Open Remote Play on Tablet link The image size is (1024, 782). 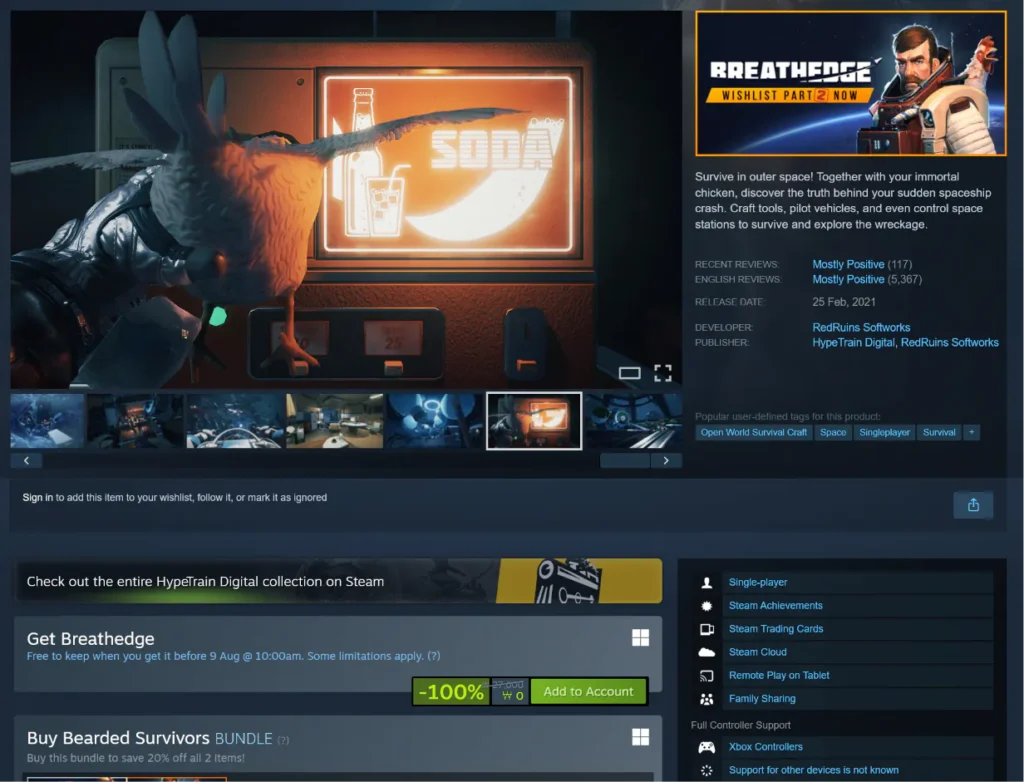(x=779, y=676)
